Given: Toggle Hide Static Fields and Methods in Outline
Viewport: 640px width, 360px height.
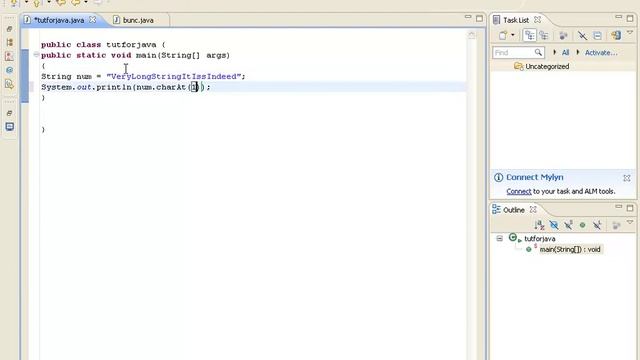Looking at the screenshot, I should [568, 225].
